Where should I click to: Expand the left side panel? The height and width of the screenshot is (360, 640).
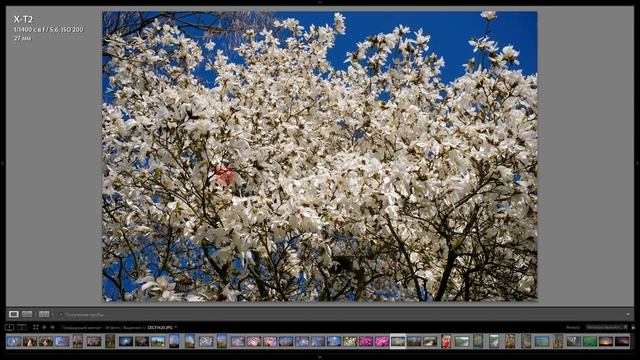point(2,163)
